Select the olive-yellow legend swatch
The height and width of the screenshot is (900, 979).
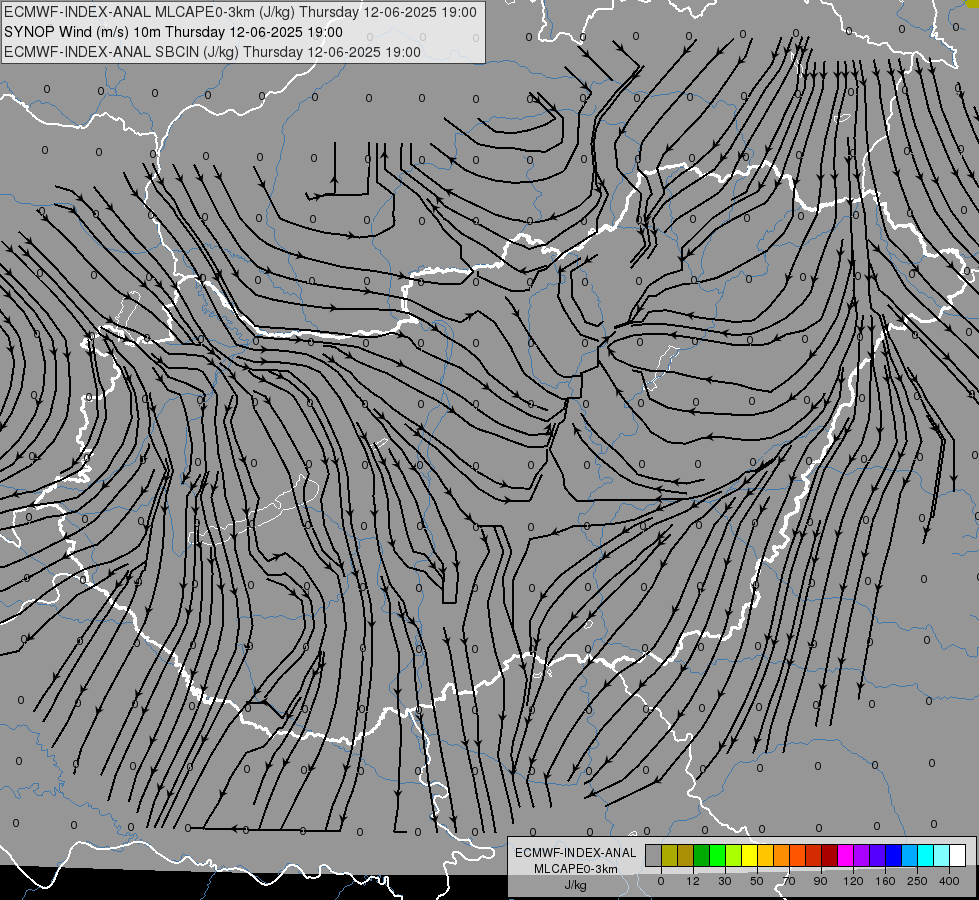pyautogui.click(x=669, y=856)
